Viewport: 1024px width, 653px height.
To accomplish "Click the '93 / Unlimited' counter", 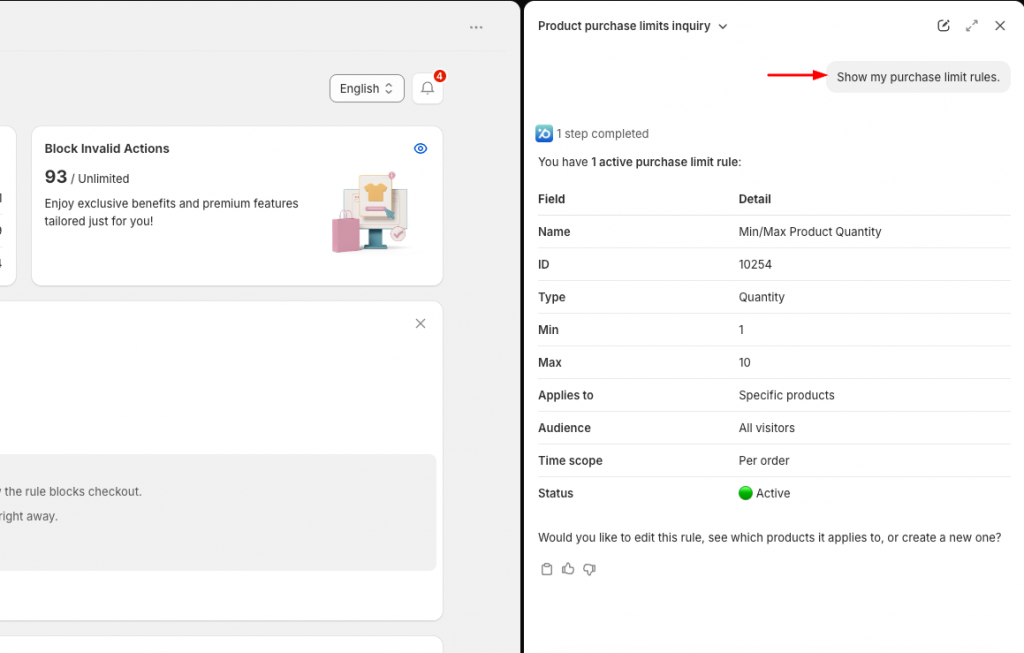I will (x=87, y=177).
